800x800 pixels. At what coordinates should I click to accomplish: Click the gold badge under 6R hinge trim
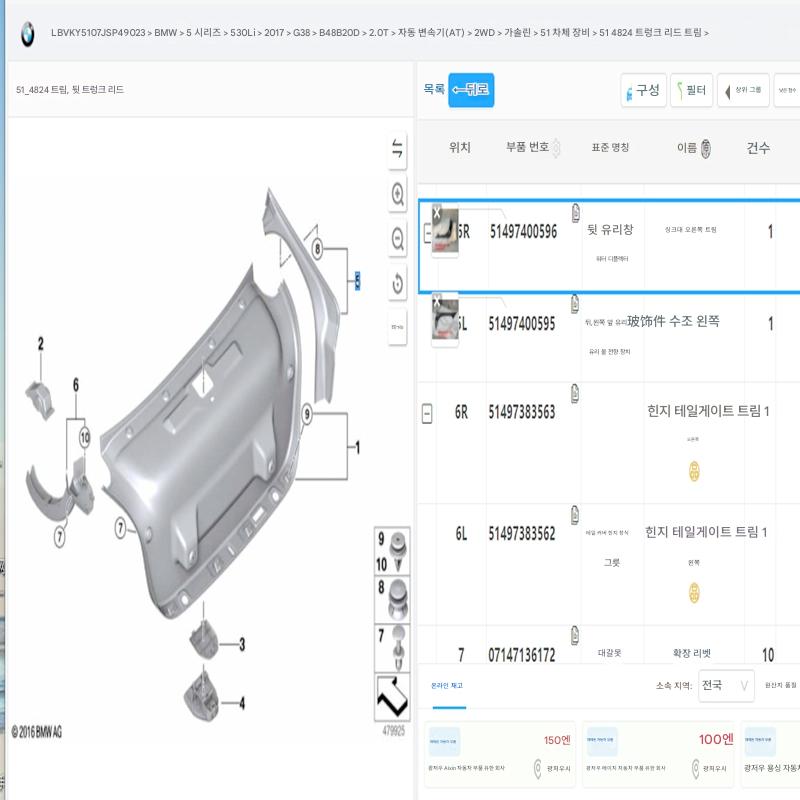click(x=693, y=471)
